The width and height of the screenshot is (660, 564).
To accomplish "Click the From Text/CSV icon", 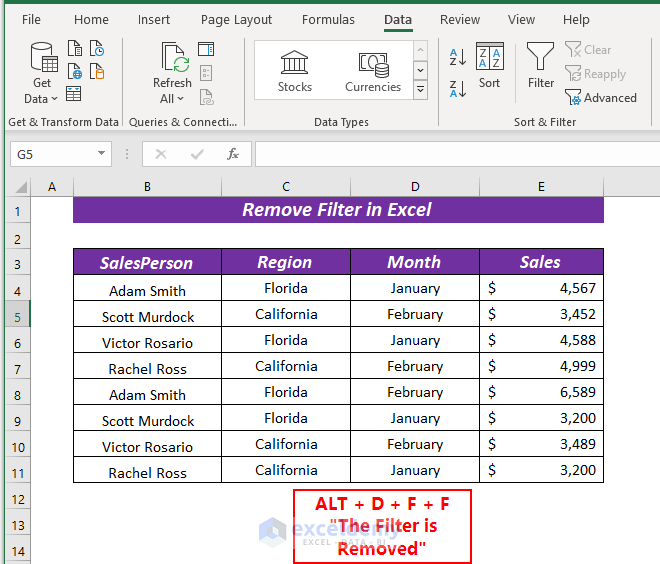I will tap(75, 48).
